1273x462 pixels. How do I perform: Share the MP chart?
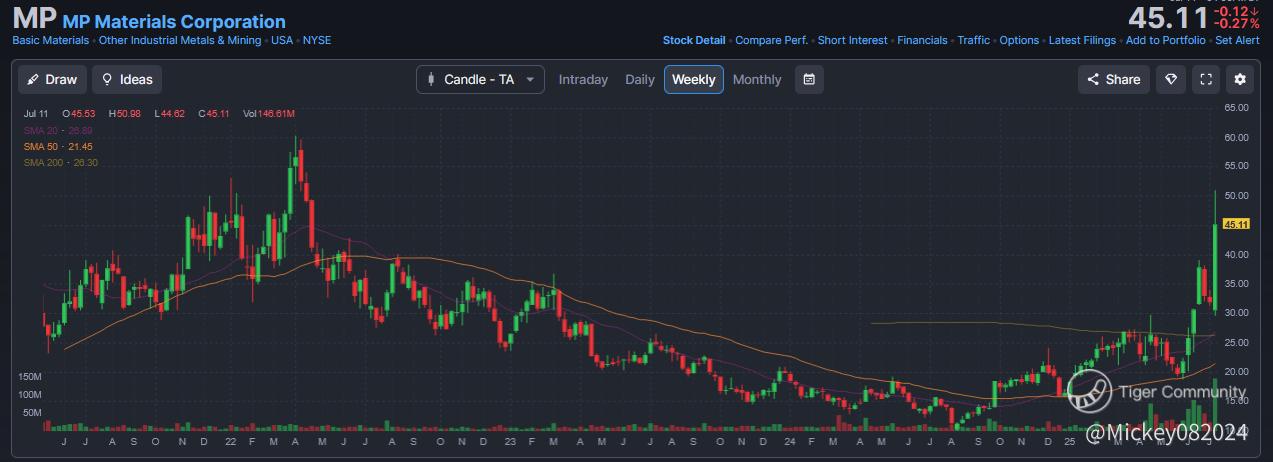(1113, 79)
